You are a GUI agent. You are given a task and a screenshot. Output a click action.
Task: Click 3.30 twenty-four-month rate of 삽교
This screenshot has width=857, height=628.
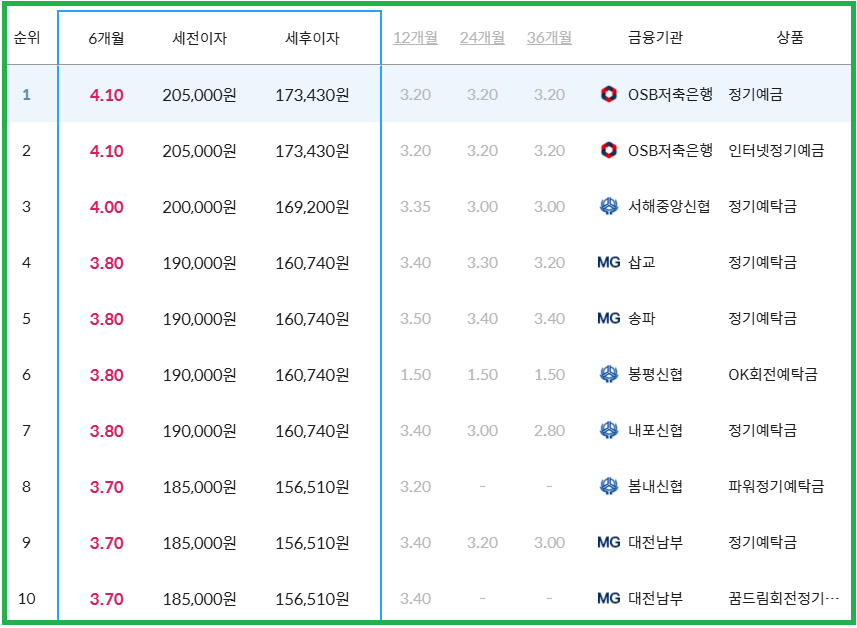482,263
